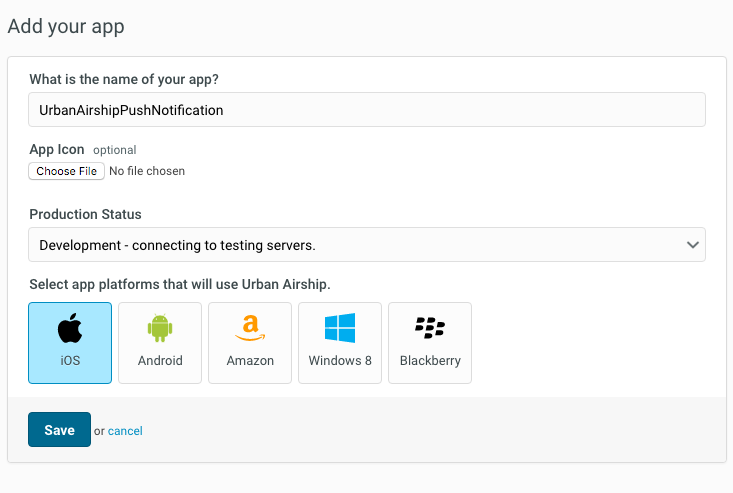Click the App Icon label
The height and width of the screenshot is (493, 733).
click(x=57, y=150)
